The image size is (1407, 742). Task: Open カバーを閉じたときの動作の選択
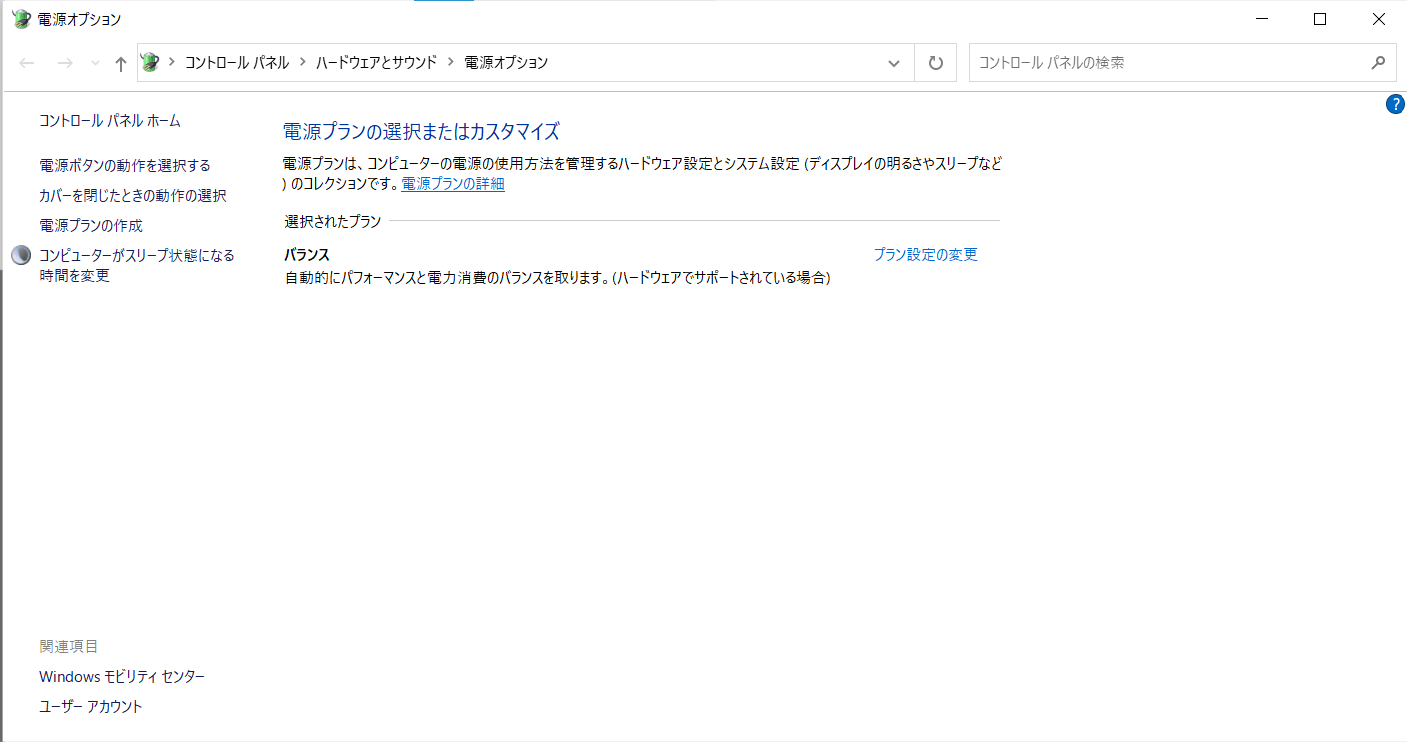133,196
